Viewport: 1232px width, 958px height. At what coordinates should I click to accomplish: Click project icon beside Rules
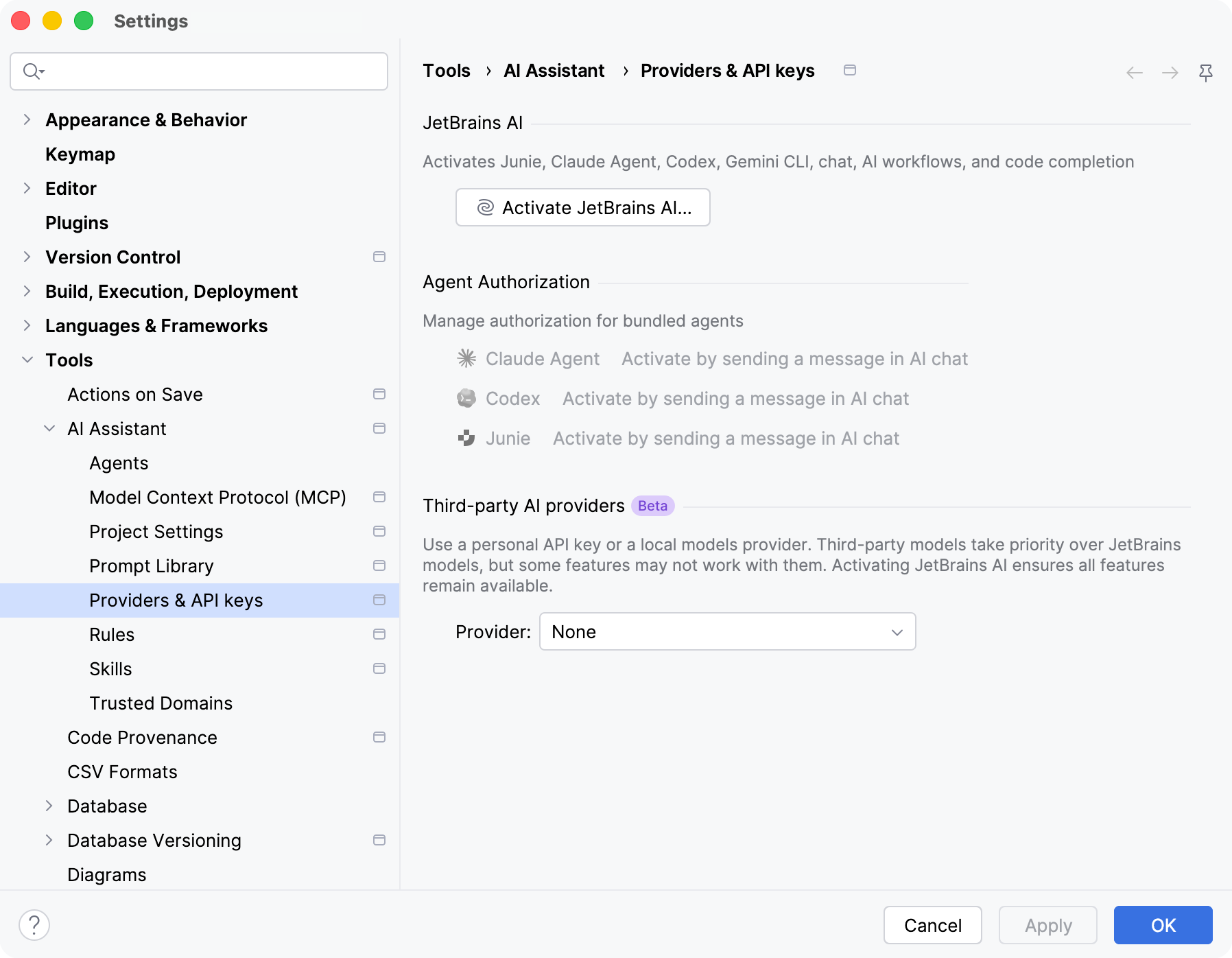[379, 634]
